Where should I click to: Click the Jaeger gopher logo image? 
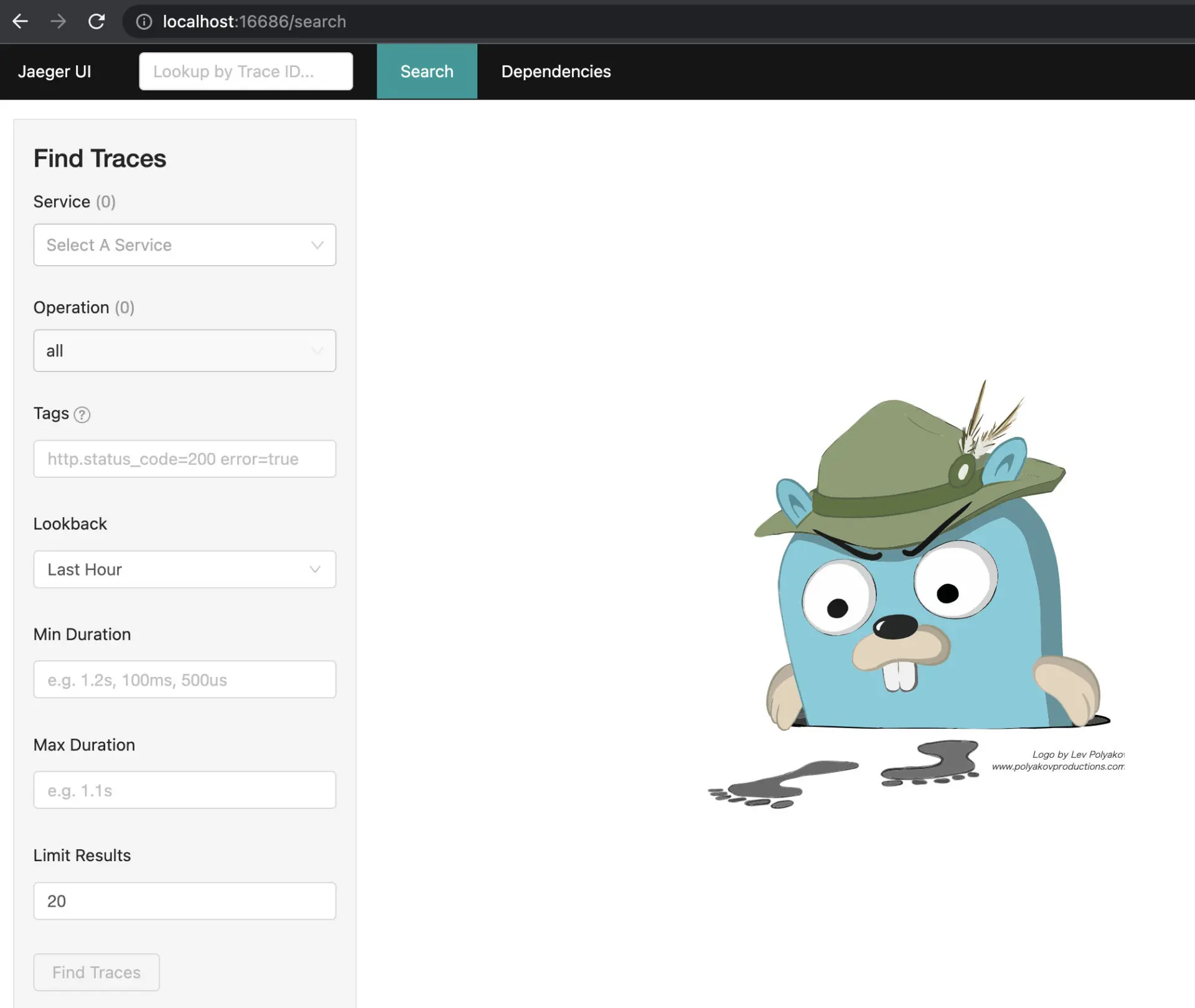915,591
